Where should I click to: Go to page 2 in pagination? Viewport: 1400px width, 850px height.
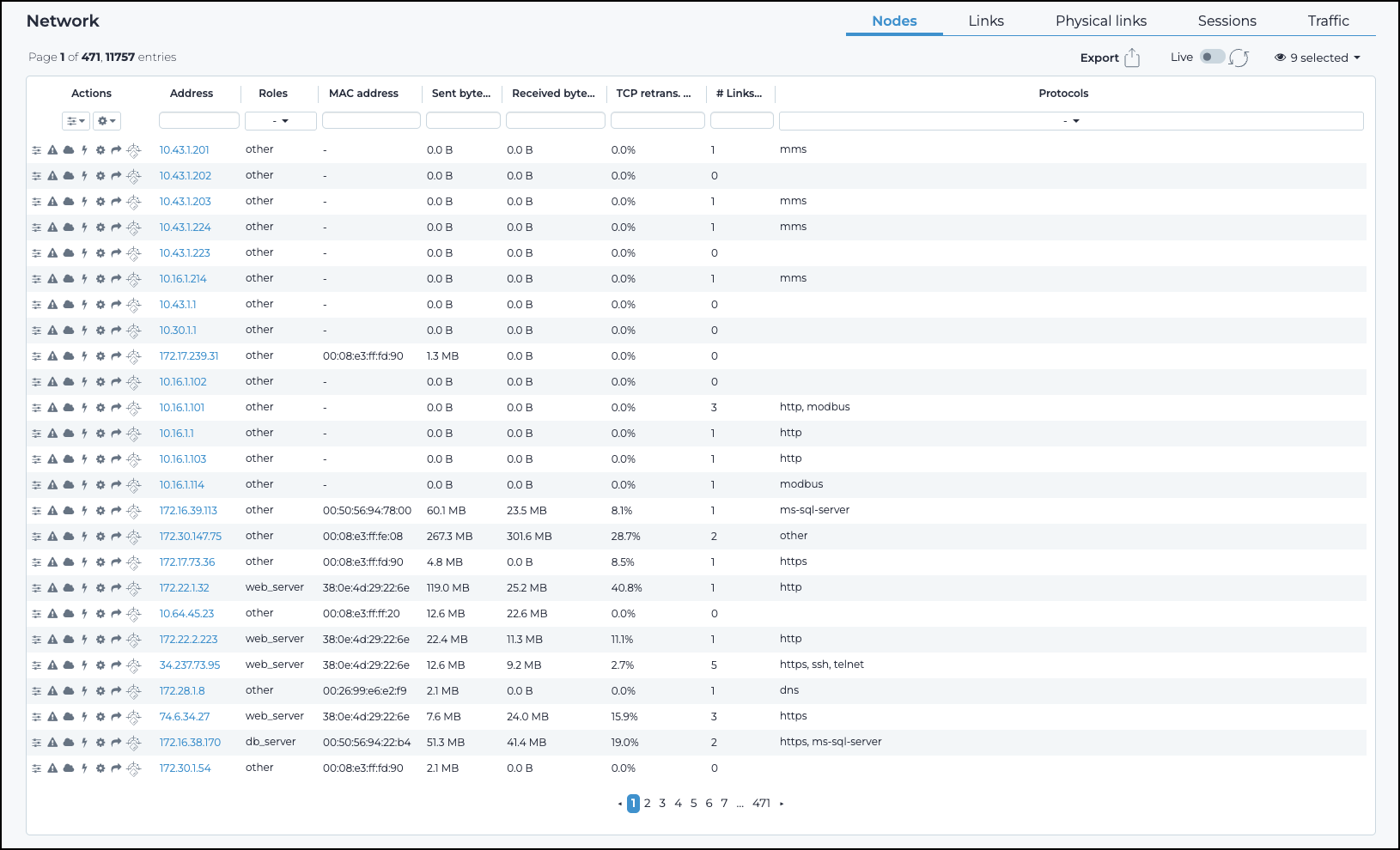tap(648, 804)
